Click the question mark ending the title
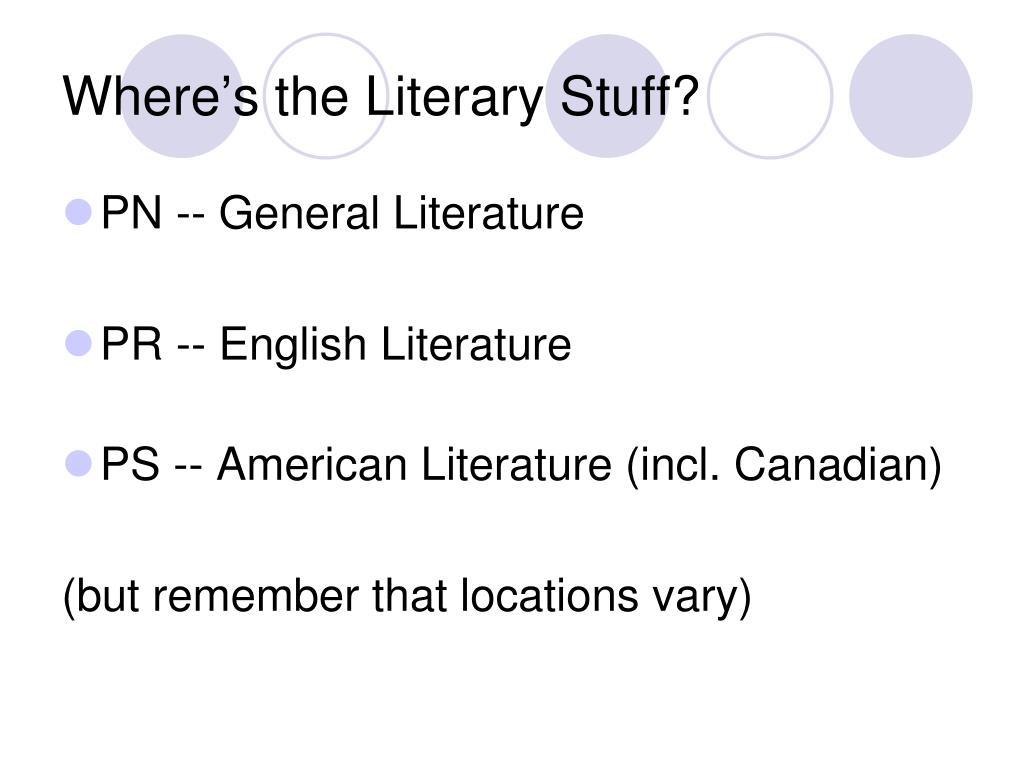1024x768 pixels. point(686,96)
